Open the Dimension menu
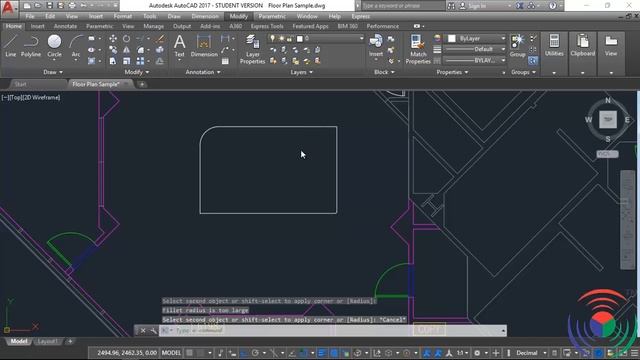This screenshot has width=640, height=360. pos(205,16)
